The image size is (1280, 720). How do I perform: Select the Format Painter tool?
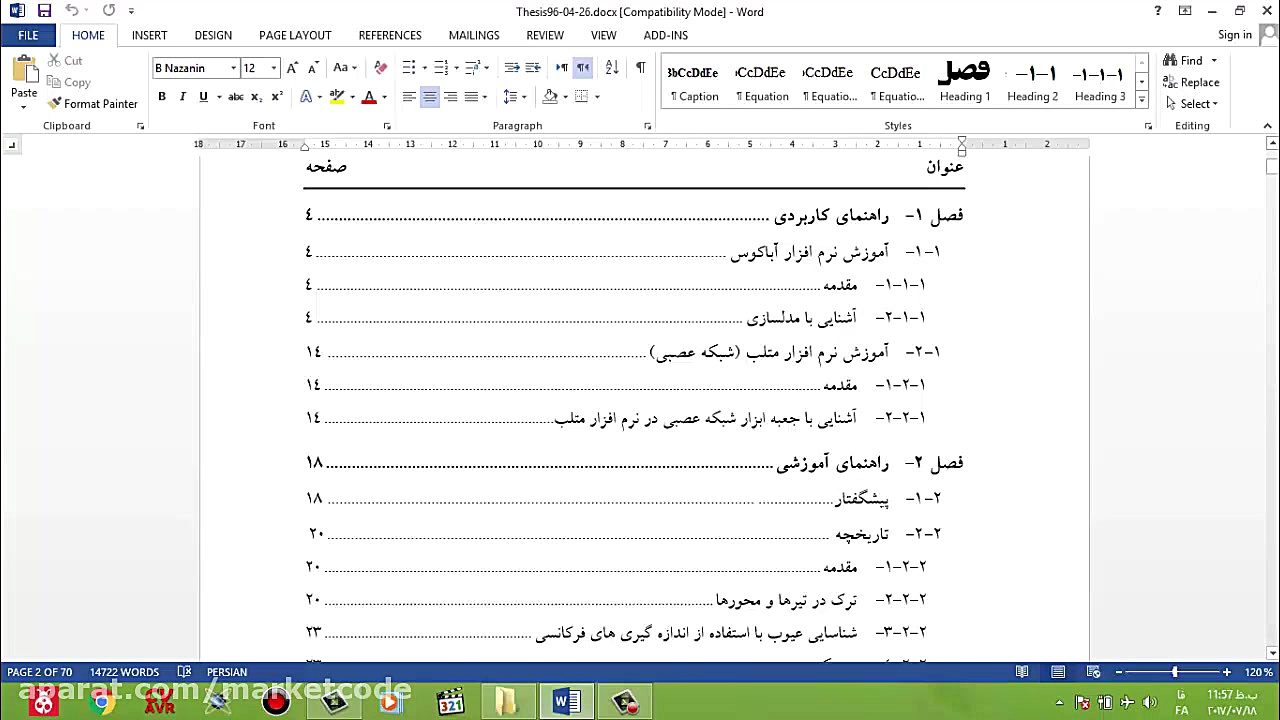pos(93,103)
